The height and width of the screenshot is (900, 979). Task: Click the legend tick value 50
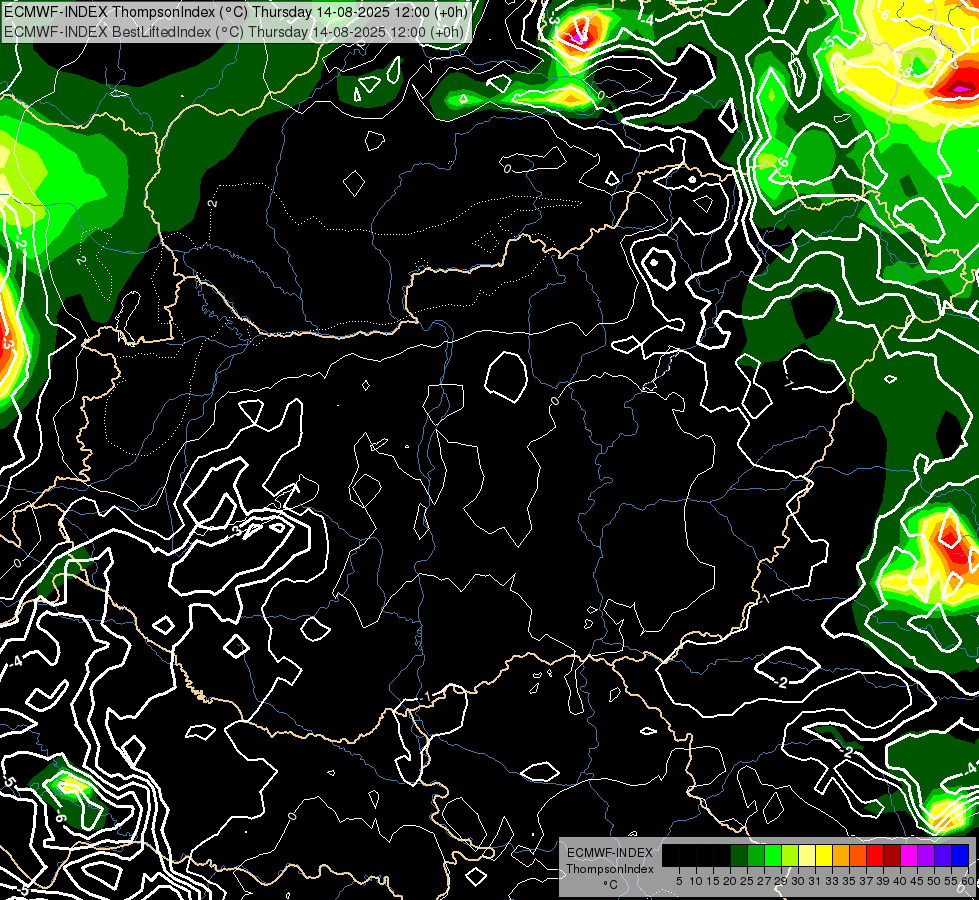934,881
